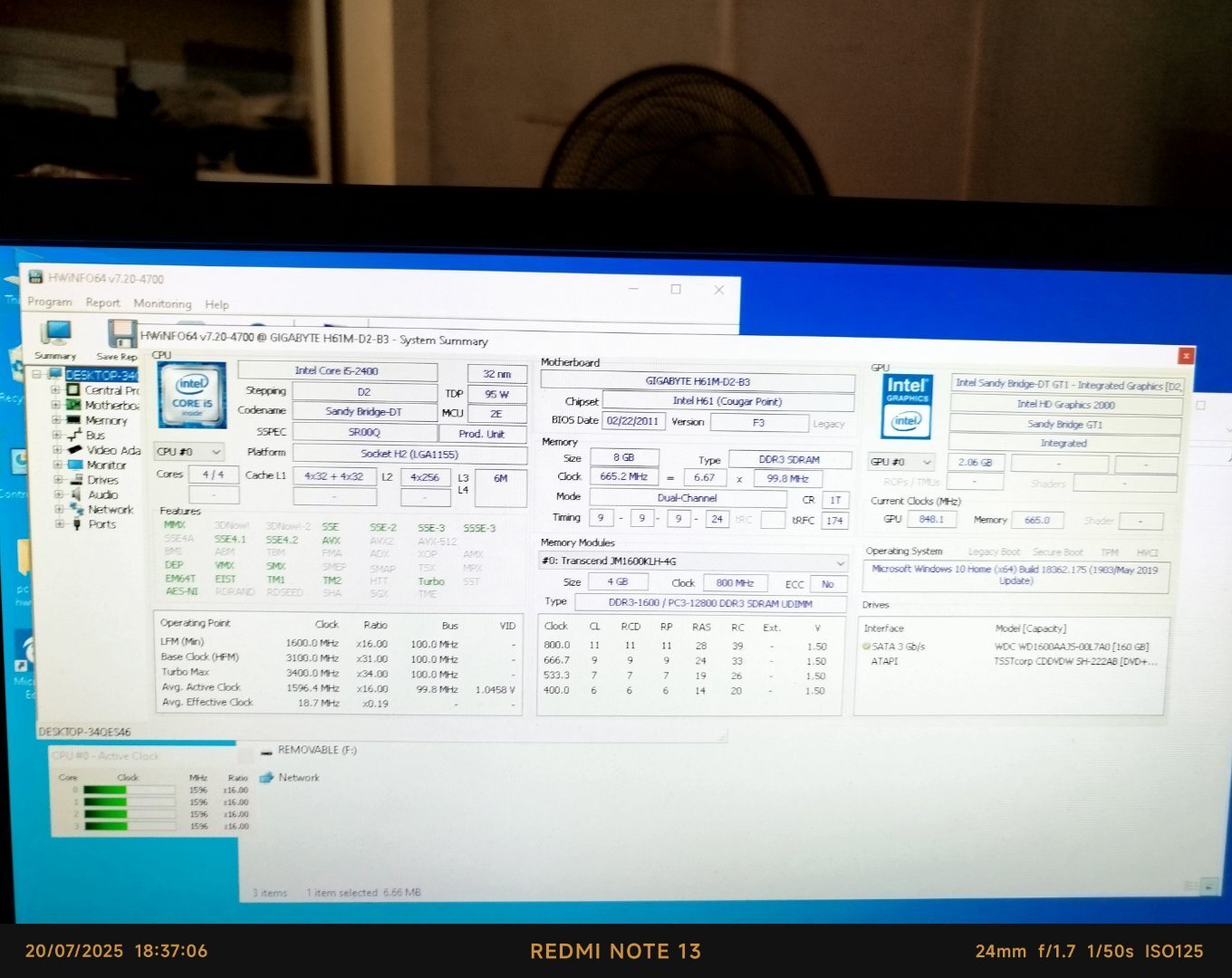Click the Ports plug icon in tree

tap(75, 524)
